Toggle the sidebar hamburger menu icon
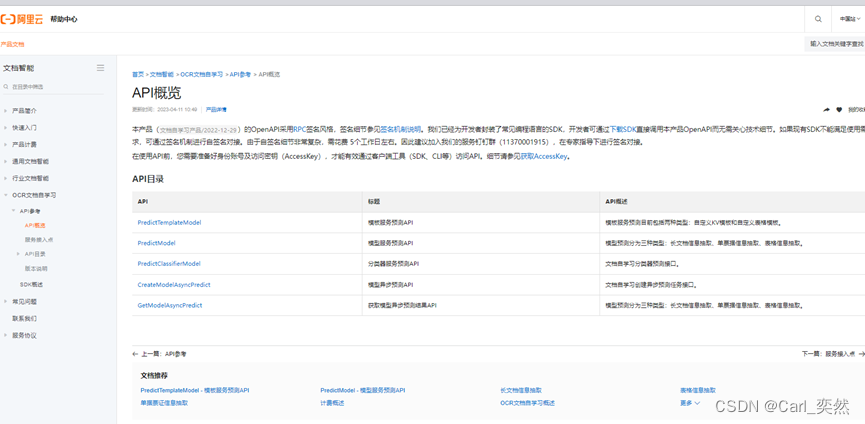The height and width of the screenshot is (424, 865). pos(100,68)
